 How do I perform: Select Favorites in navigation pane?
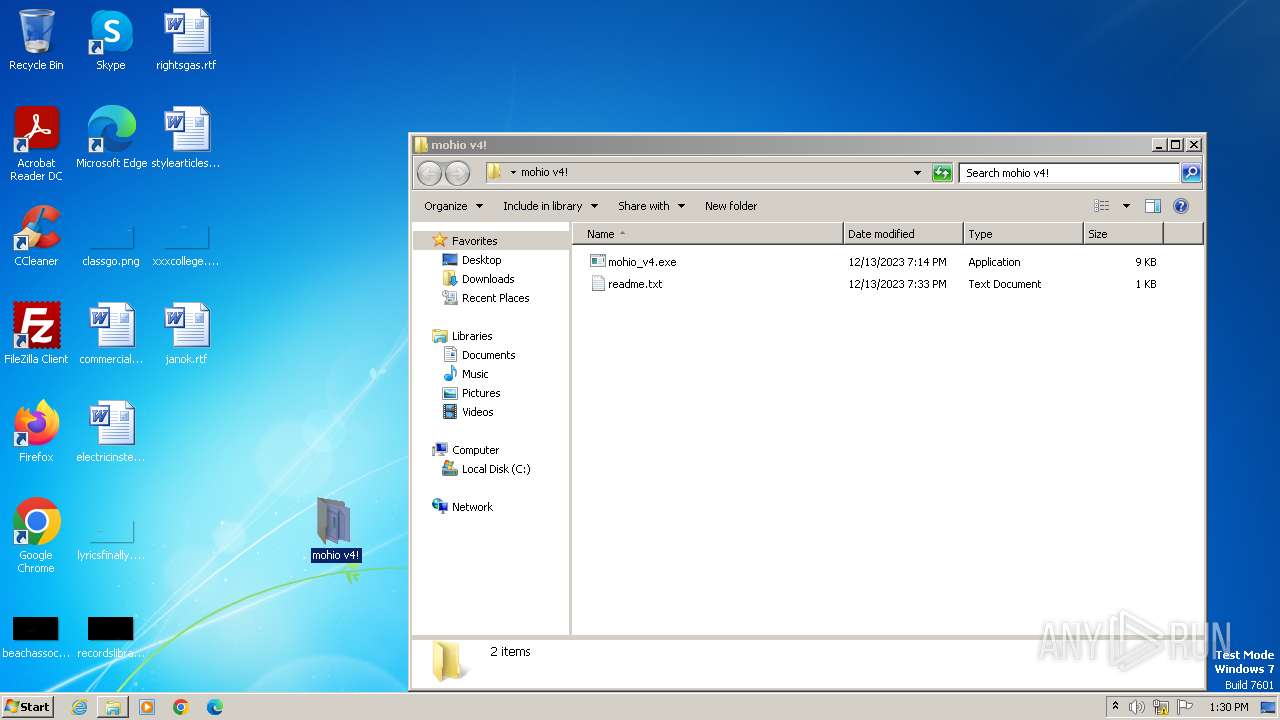tap(474, 241)
